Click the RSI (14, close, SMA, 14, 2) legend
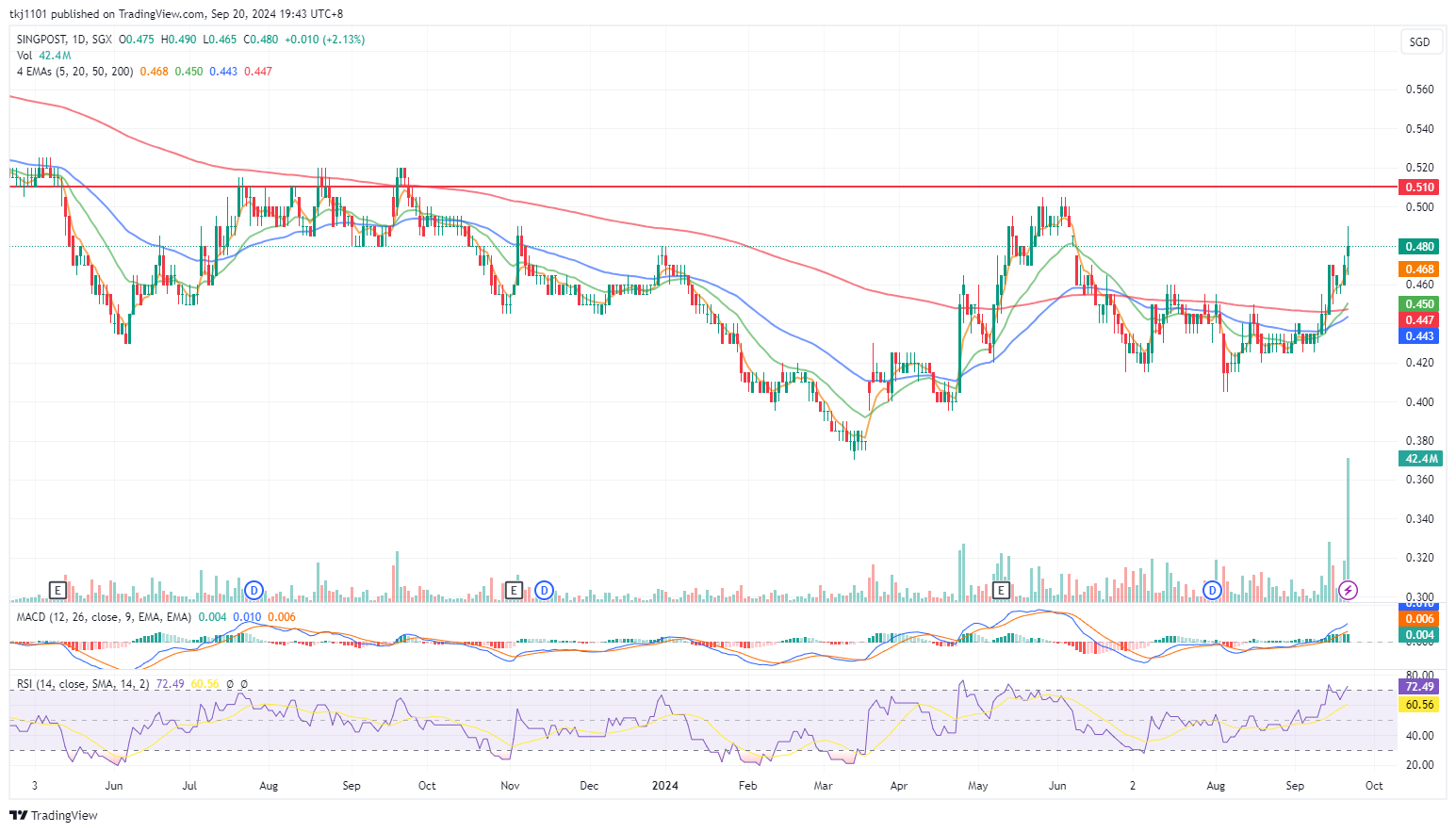 point(83,684)
